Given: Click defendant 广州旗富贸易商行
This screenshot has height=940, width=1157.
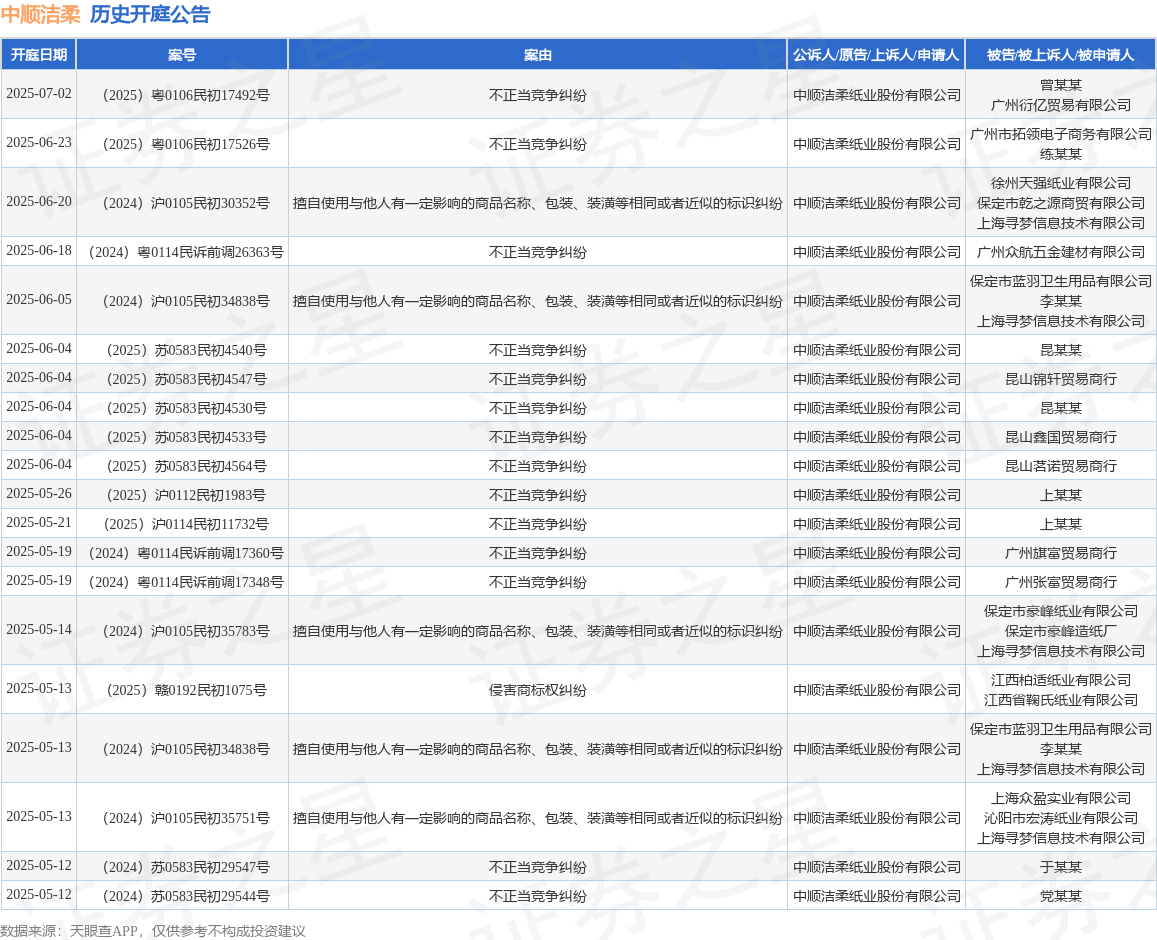Looking at the screenshot, I should point(1060,553).
